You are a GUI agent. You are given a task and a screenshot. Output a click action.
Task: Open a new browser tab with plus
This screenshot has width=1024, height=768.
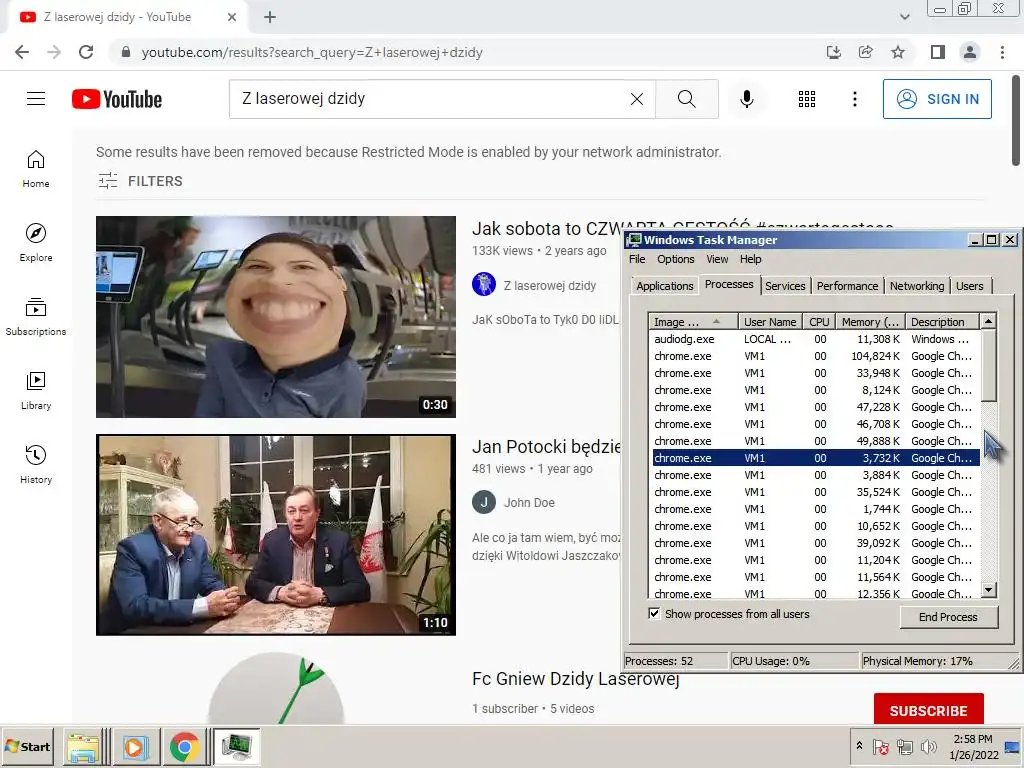[x=270, y=17]
